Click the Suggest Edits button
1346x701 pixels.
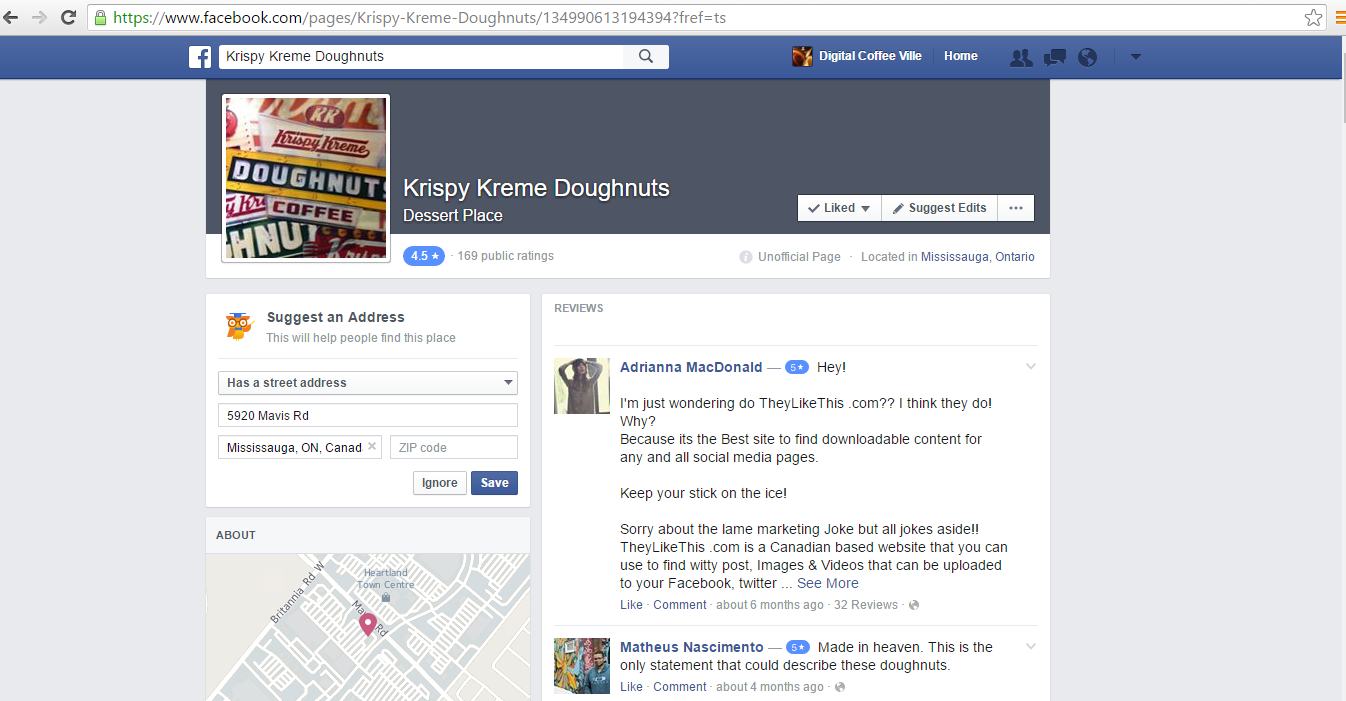click(939, 208)
